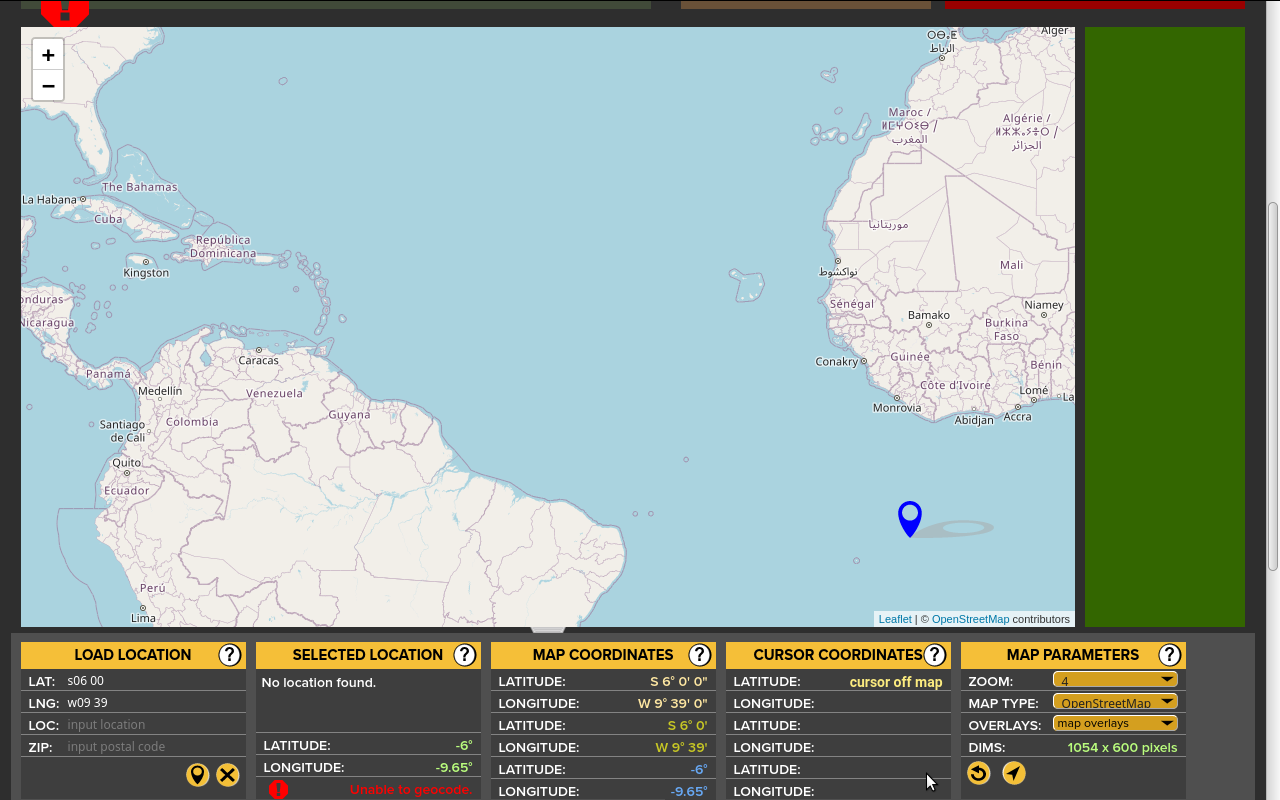Viewport: 1280px width, 800px height.
Task: Click the 'S 6° 0' 0"' latitude value
Action: (x=678, y=682)
